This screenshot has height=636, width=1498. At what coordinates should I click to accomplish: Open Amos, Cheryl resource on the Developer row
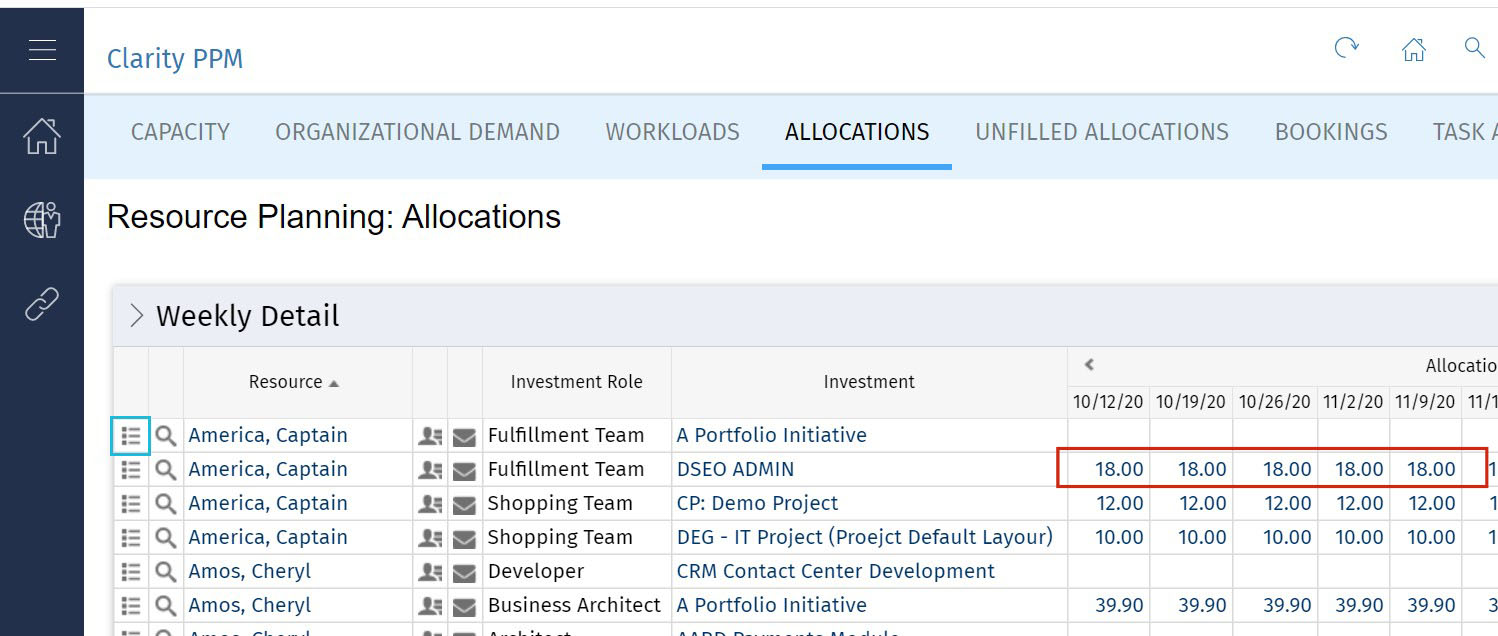[x=250, y=571]
